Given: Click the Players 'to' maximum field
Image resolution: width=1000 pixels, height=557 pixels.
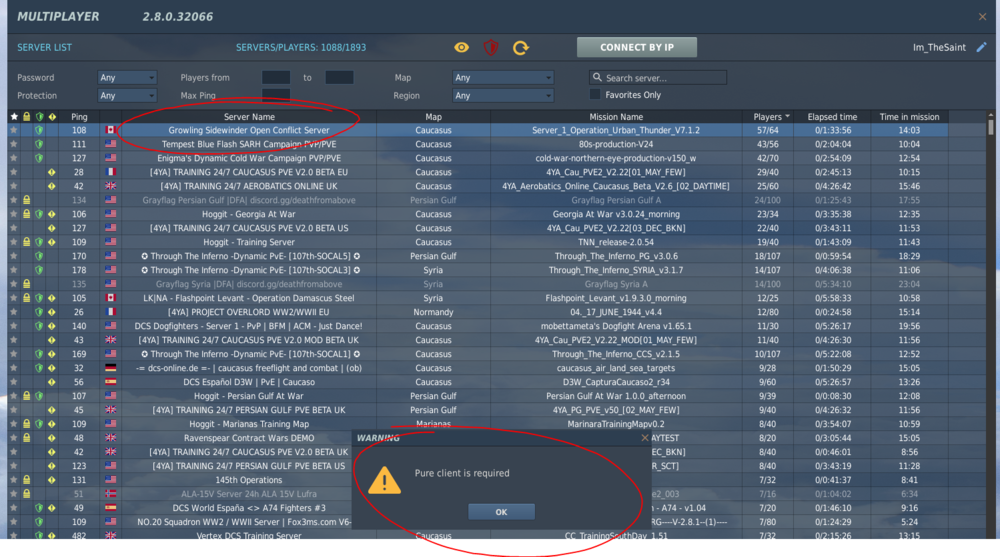Looking at the screenshot, I should point(339,78).
